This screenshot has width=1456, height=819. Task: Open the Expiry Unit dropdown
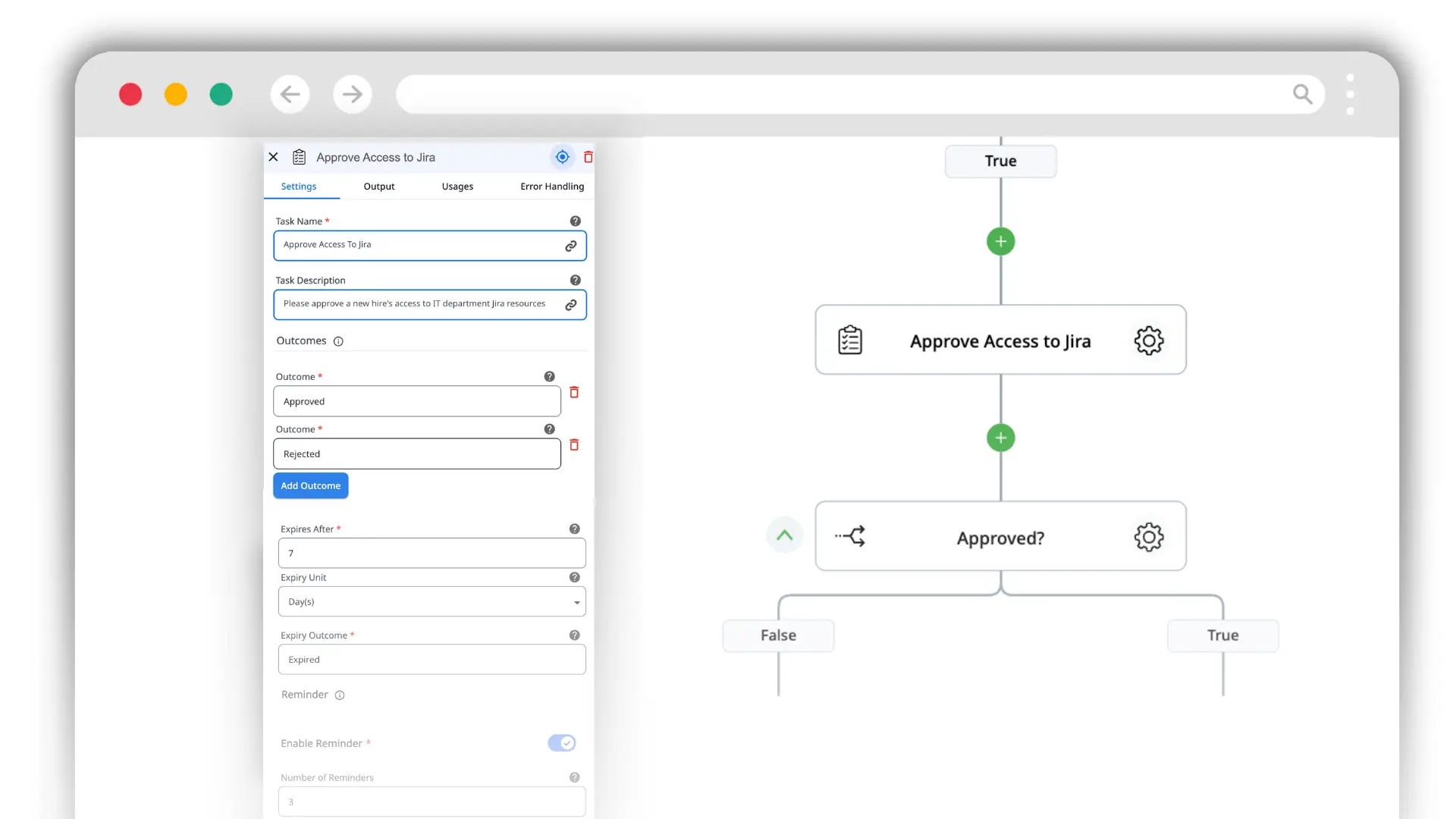point(432,602)
